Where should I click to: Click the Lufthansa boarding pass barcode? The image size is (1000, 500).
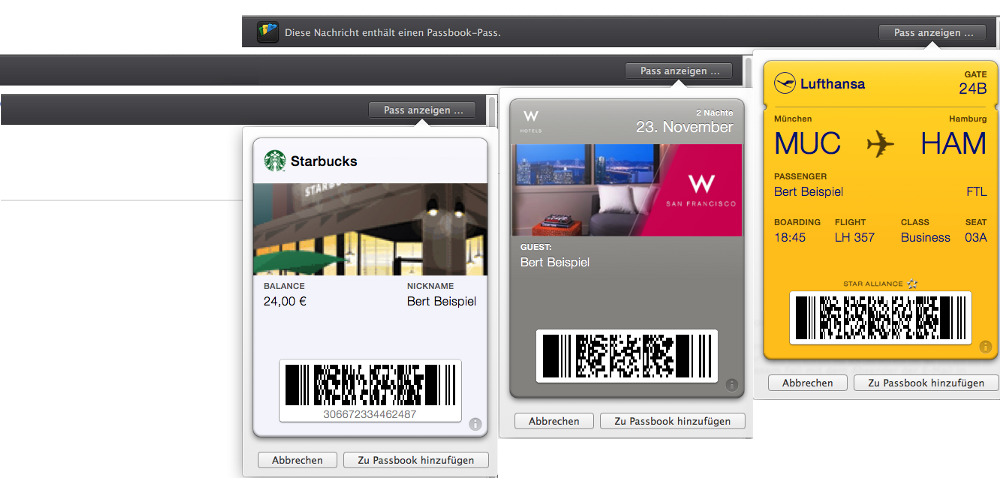click(x=881, y=318)
